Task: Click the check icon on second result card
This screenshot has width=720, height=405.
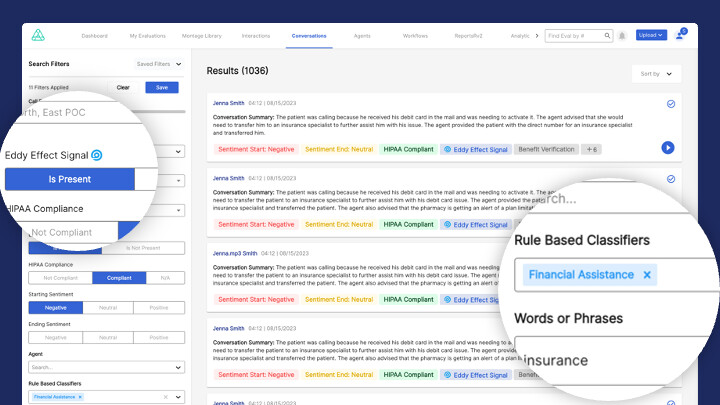Action: tap(671, 179)
